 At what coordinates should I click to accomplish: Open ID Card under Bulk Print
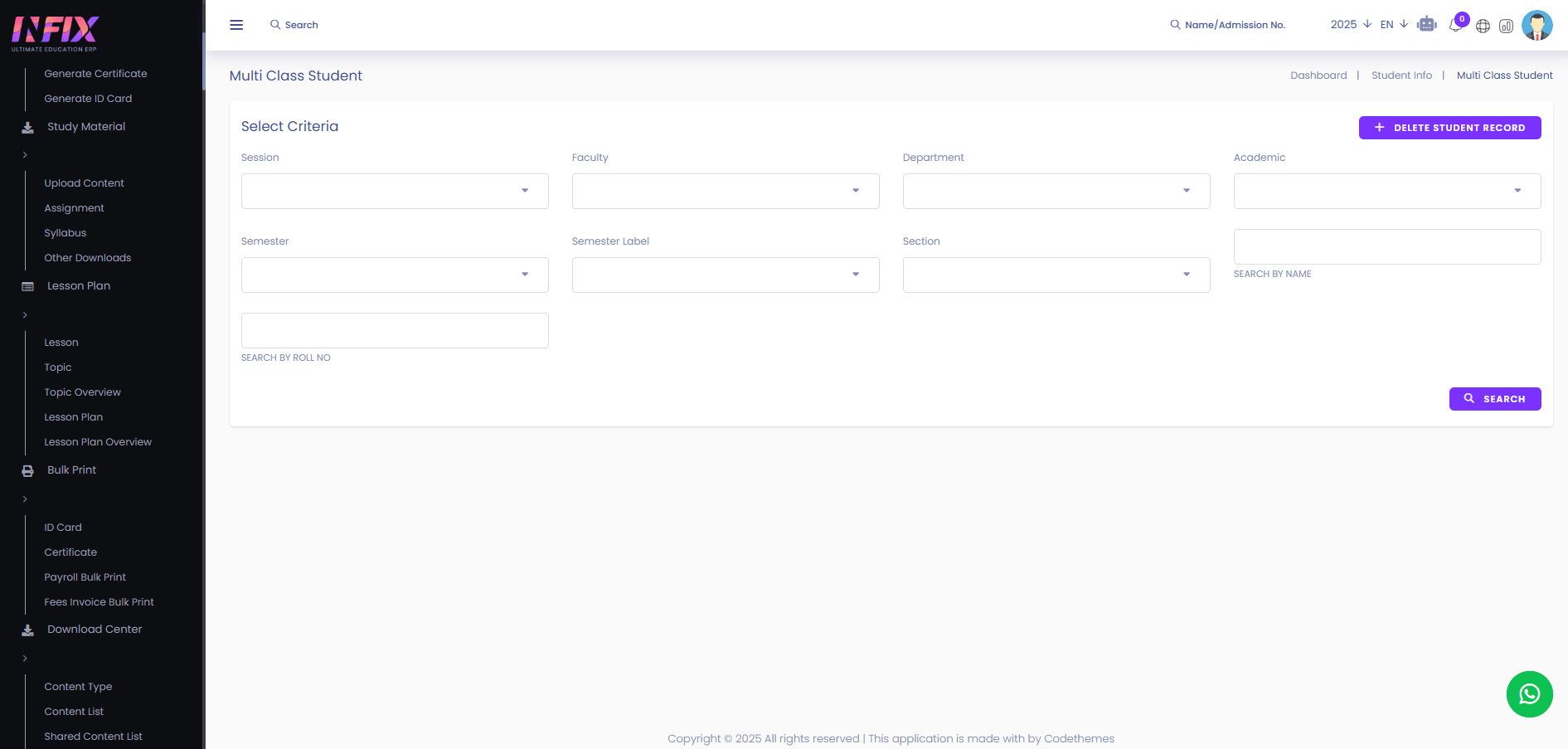click(x=62, y=528)
